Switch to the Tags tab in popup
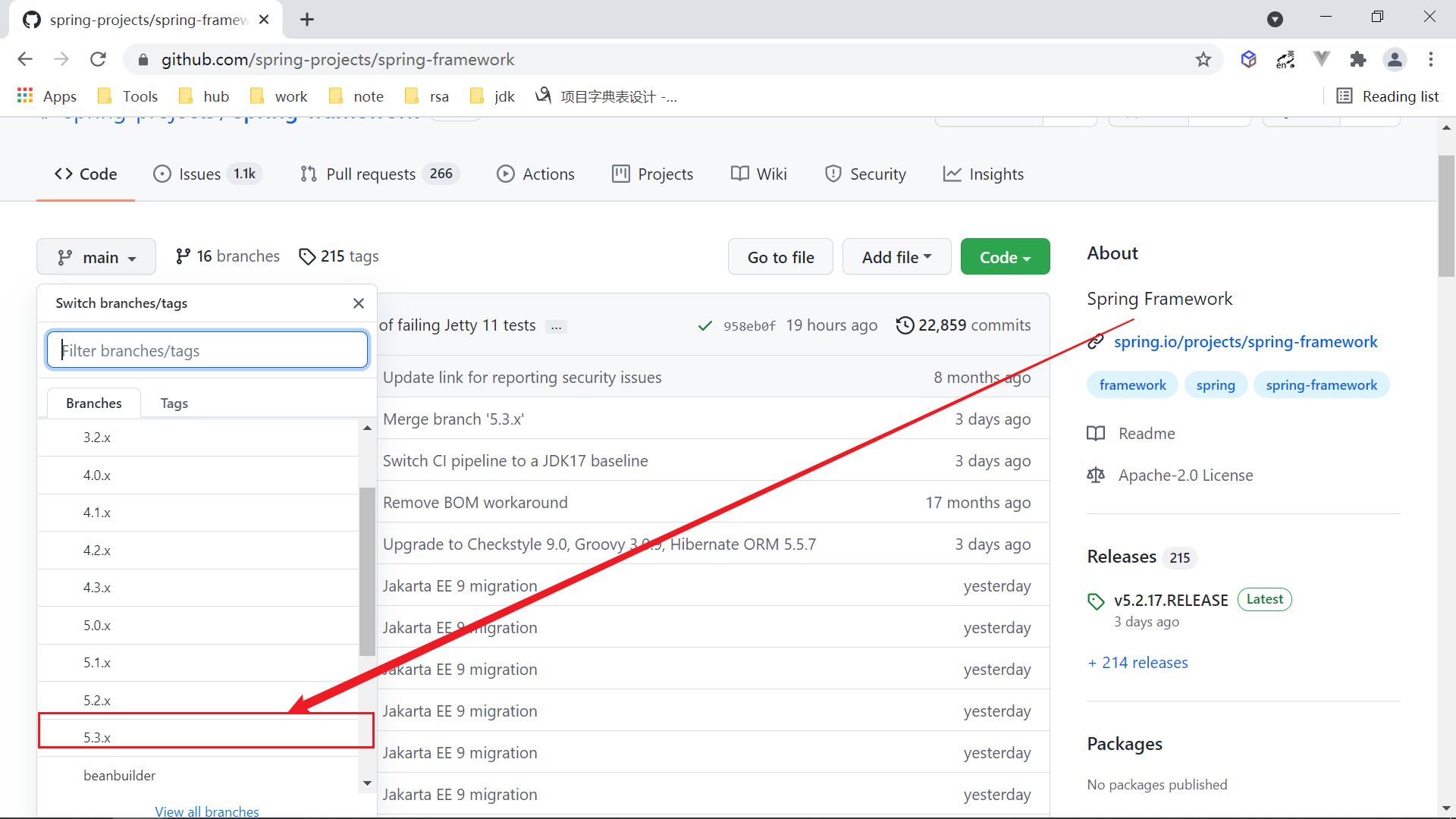Image resolution: width=1456 pixels, height=819 pixels. [x=174, y=403]
